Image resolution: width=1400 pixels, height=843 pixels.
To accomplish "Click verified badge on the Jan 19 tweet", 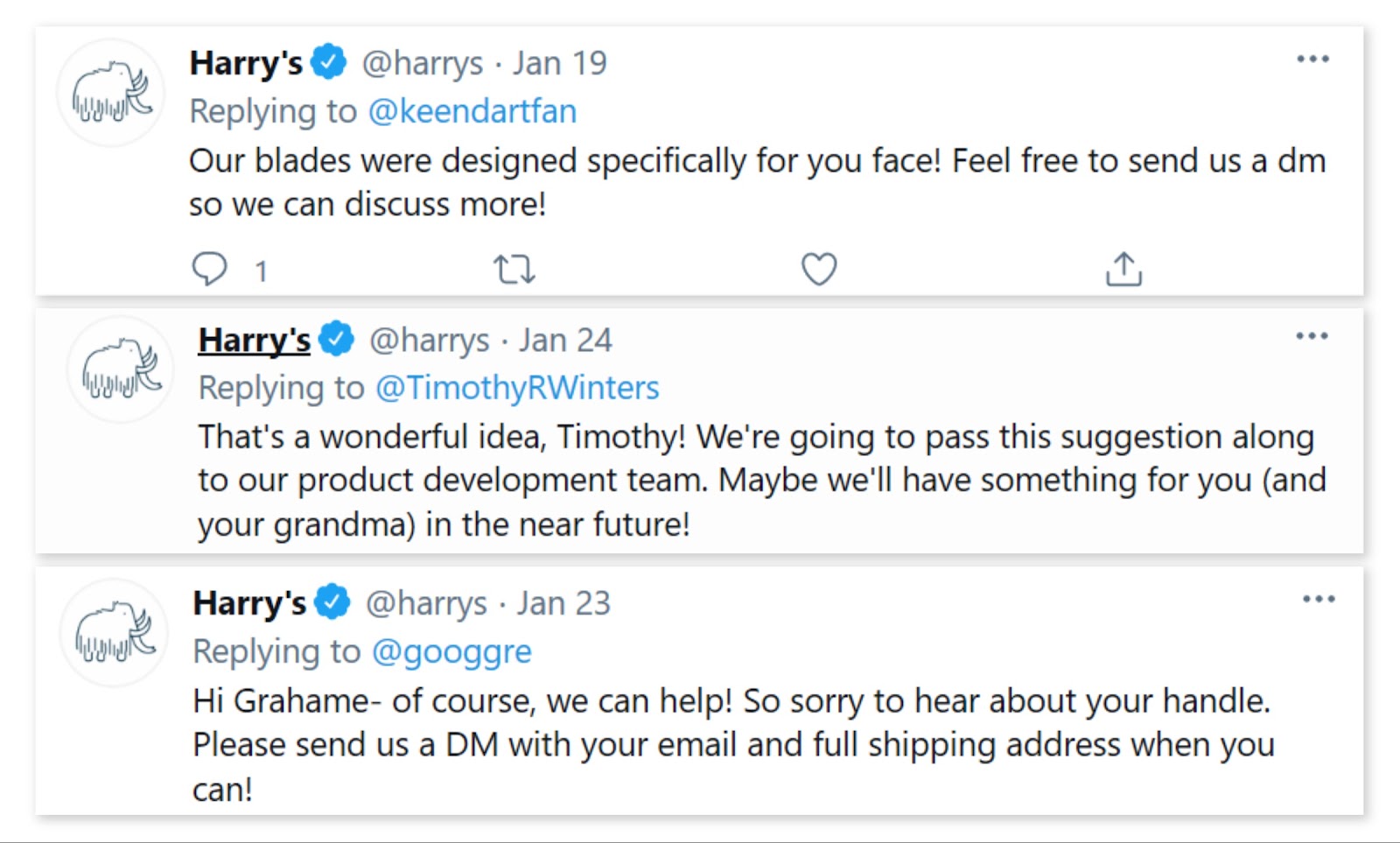I will (330, 62).
